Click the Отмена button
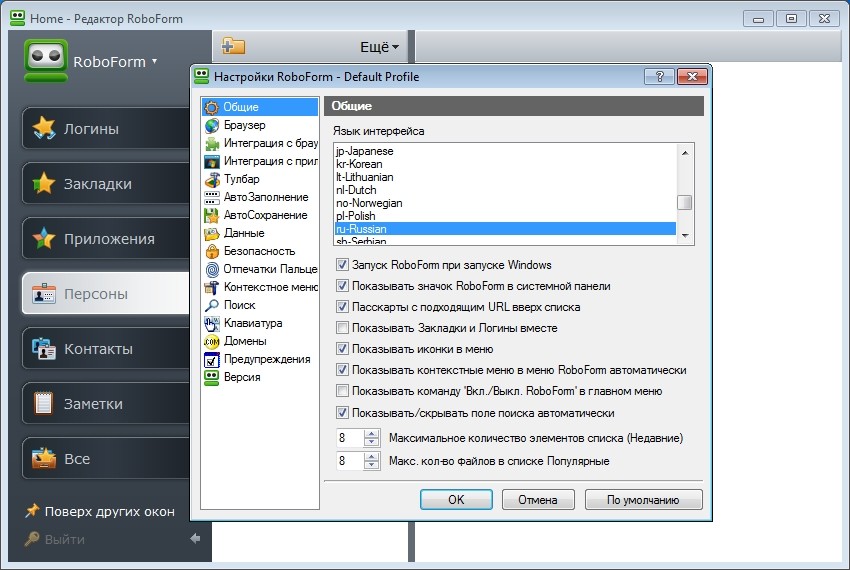 (538, 499)
